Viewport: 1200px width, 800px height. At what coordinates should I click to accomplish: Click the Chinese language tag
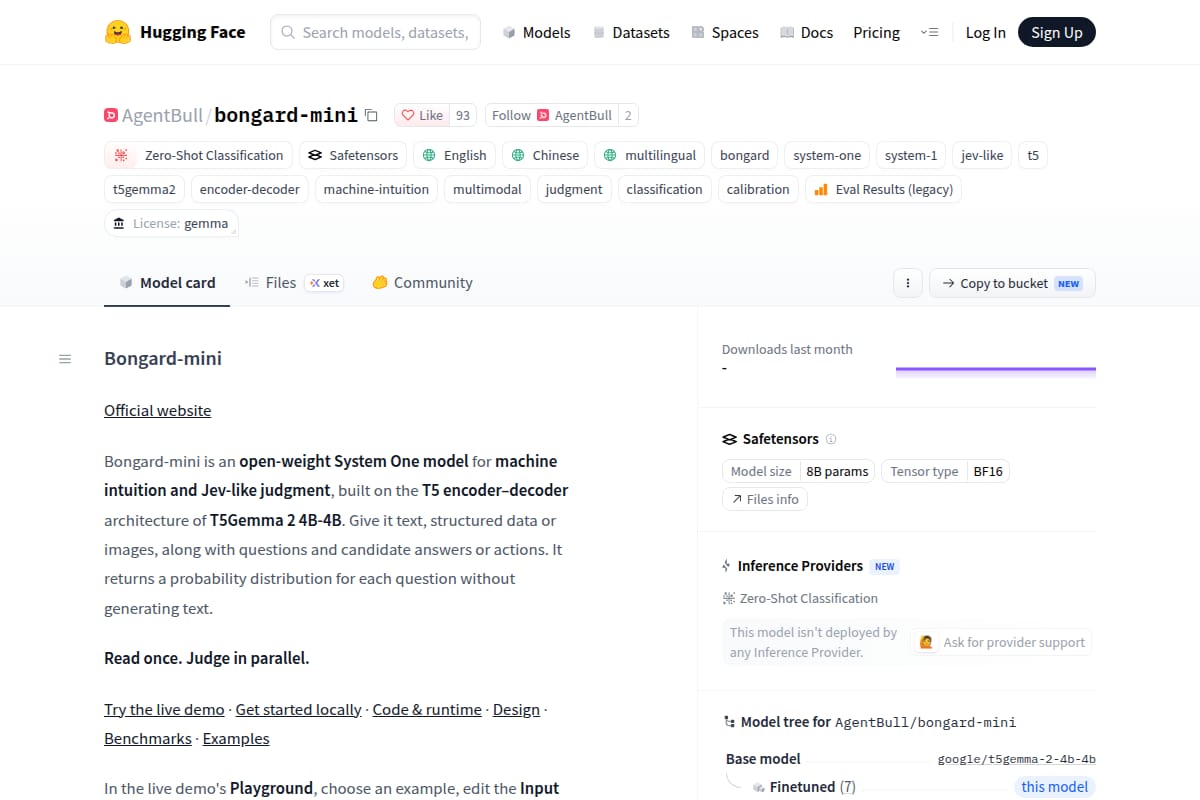click(x=545, y=155)
